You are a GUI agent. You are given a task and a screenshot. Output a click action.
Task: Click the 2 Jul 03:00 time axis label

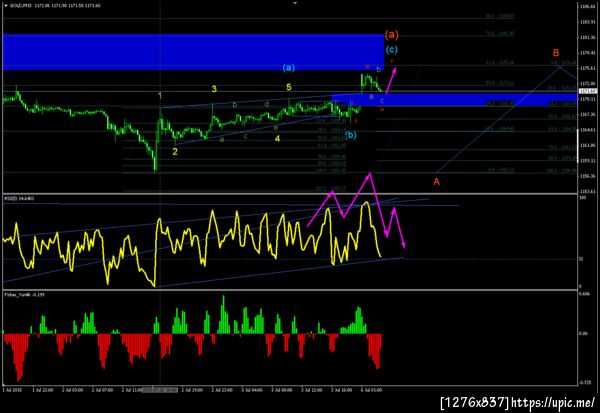(73, 390)
